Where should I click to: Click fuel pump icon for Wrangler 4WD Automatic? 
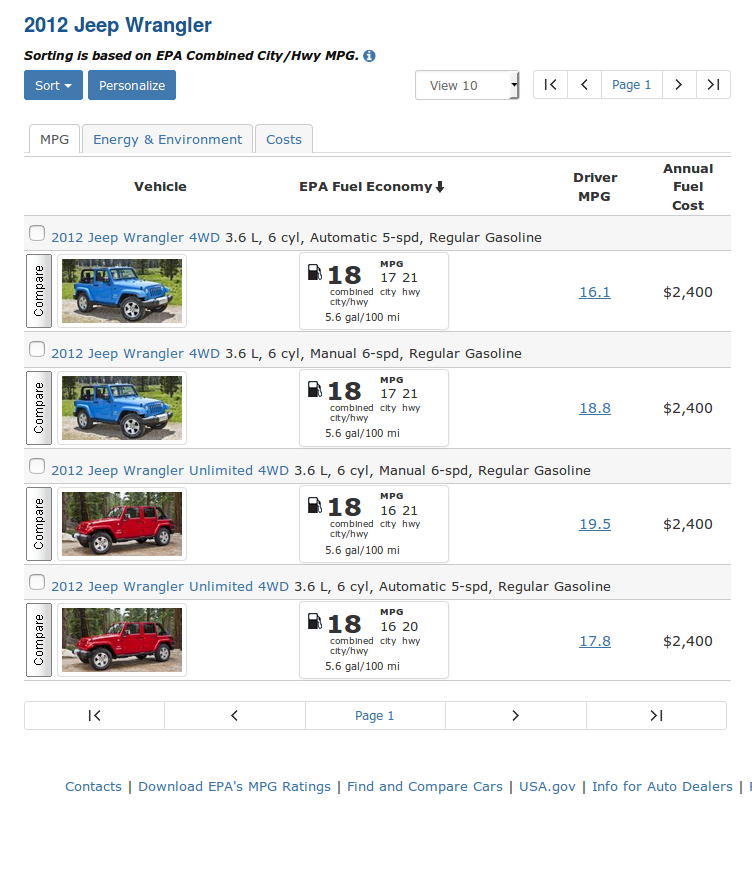[x=315, y=272]
